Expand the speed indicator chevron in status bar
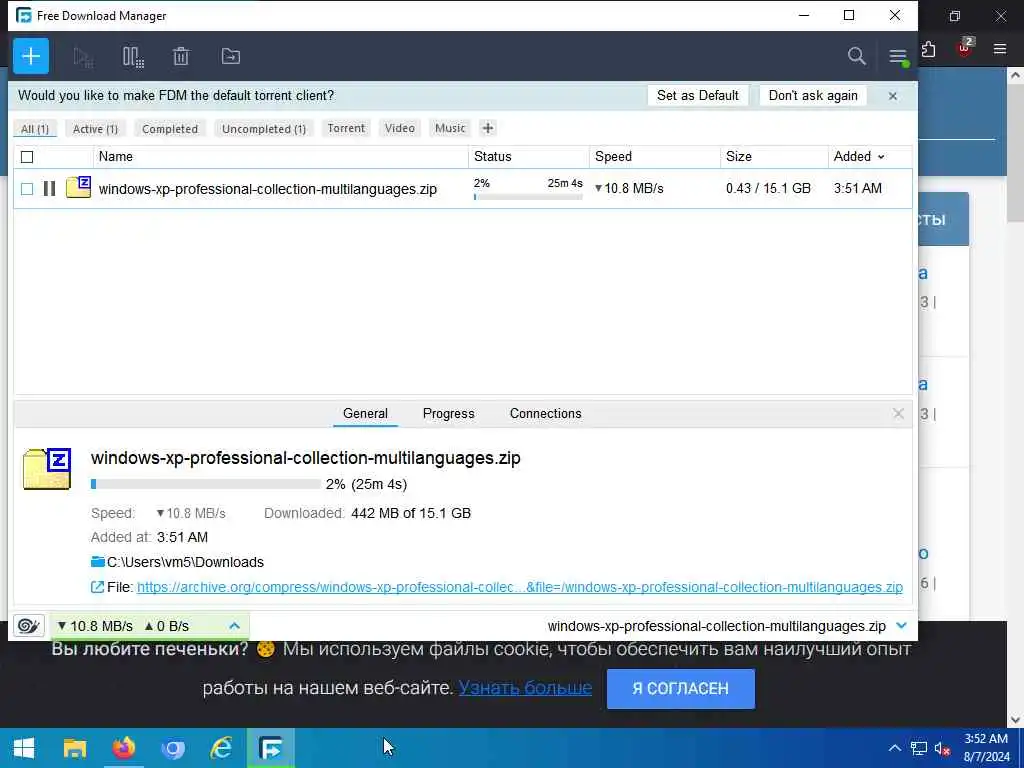 coord(234,626)
